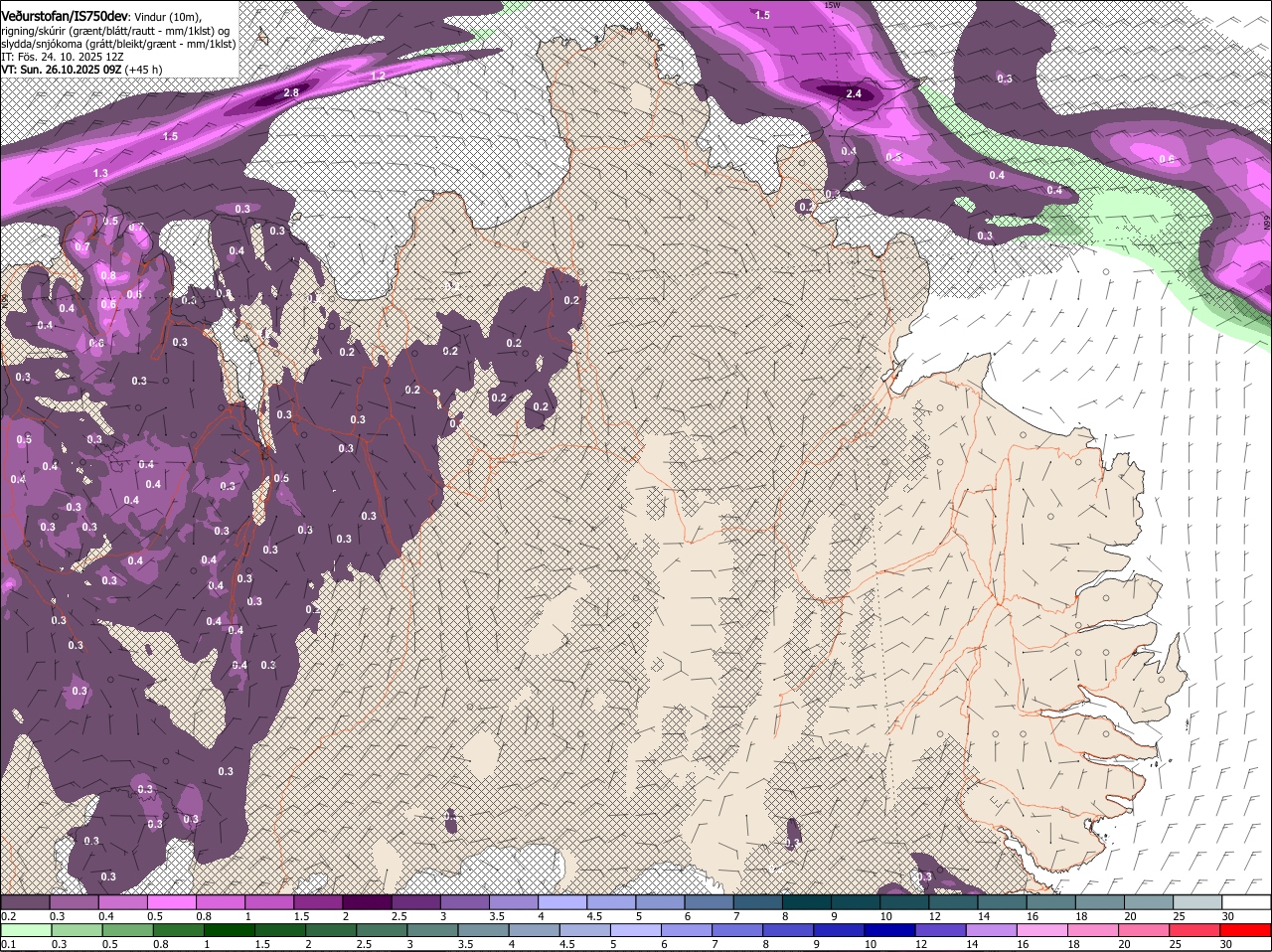Viewport: 1272px width, 952px height.
Task: Click the bottom-row legend swatch starting at 0.1
Action: click(x=25, y=930)
